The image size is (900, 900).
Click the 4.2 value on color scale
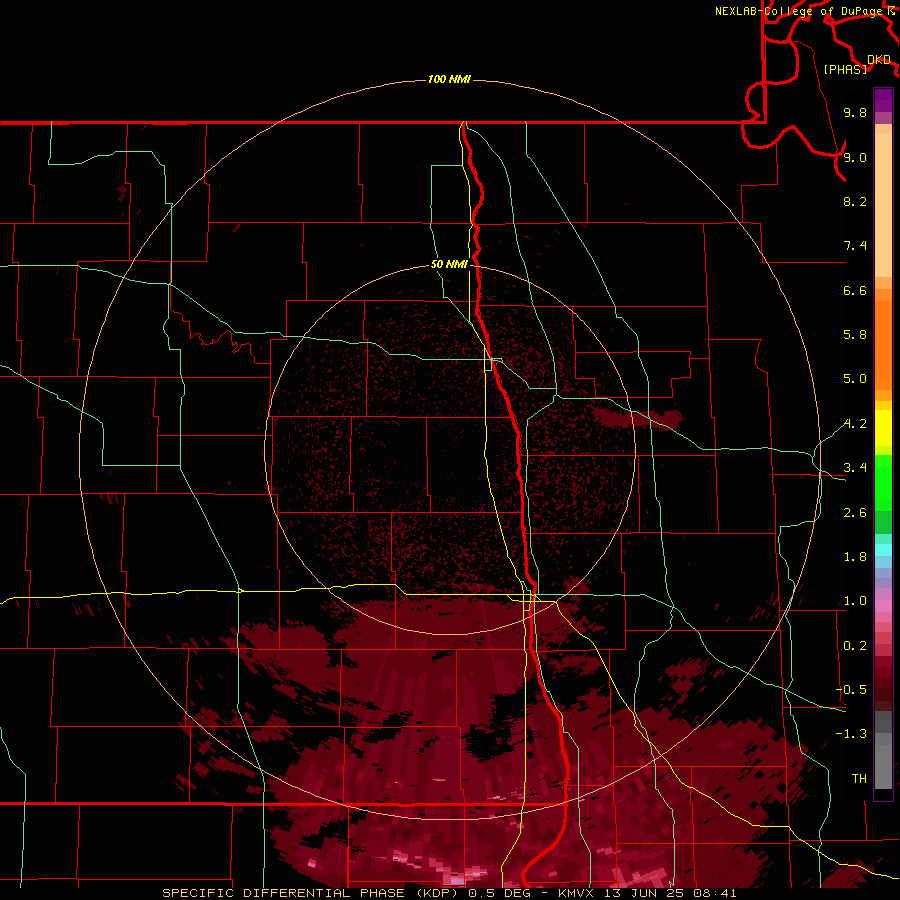(855, 424)
